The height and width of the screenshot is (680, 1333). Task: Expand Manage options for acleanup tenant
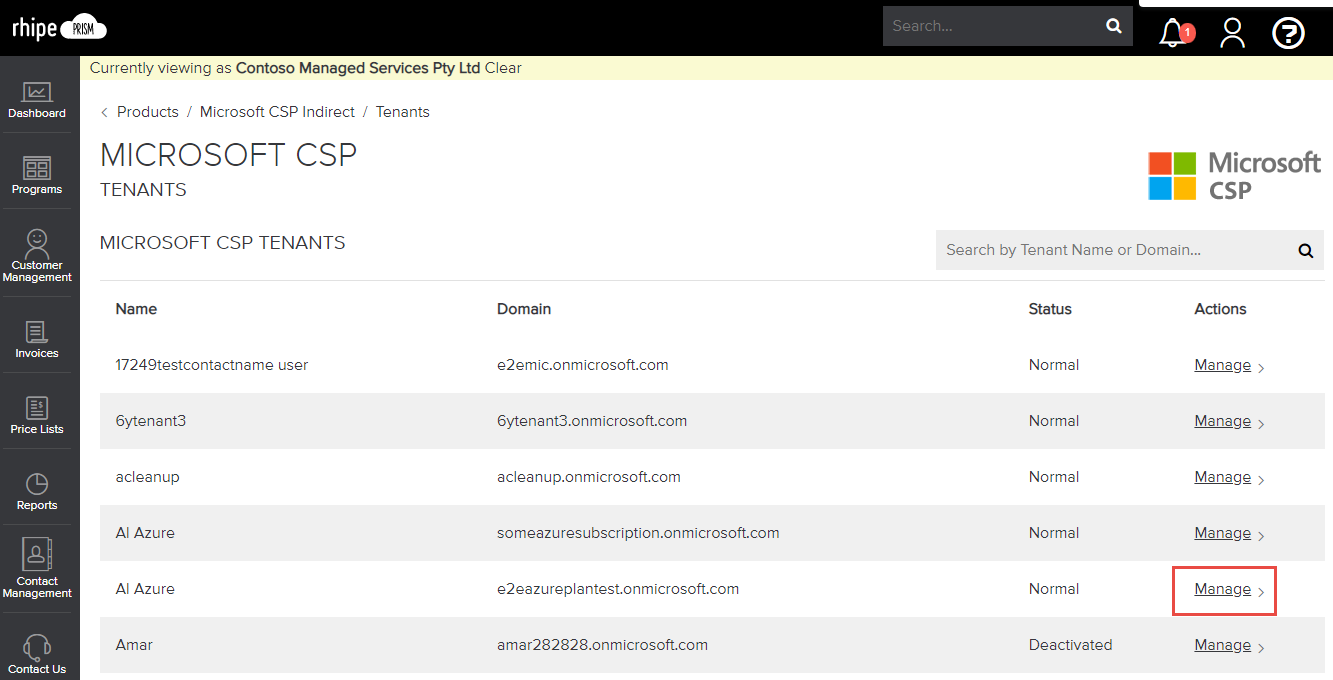click(1222, 476)
